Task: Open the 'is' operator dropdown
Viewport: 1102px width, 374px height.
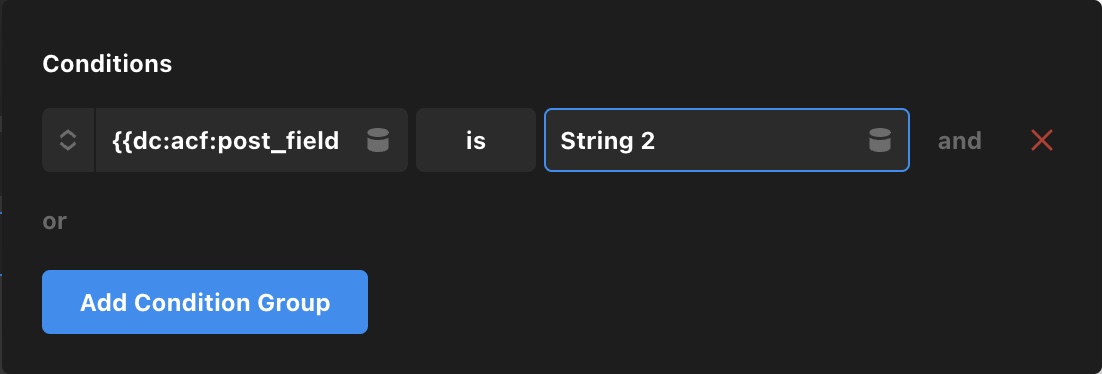Action: pos(476,140)
